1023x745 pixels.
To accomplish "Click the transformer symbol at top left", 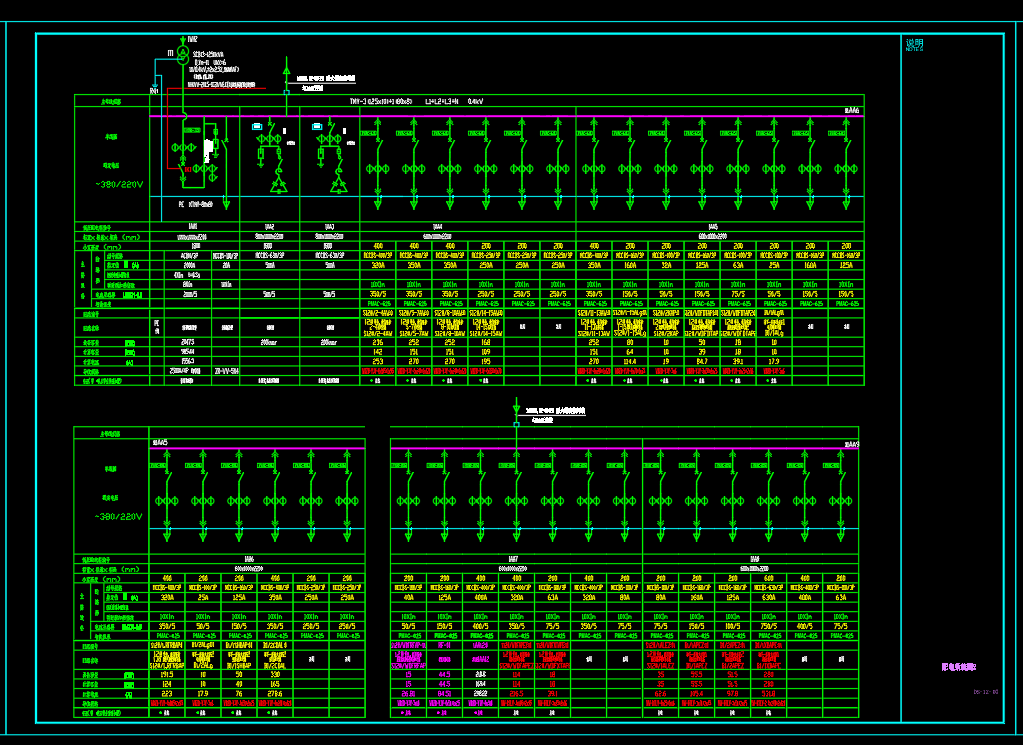I will (x=183, y=57).
